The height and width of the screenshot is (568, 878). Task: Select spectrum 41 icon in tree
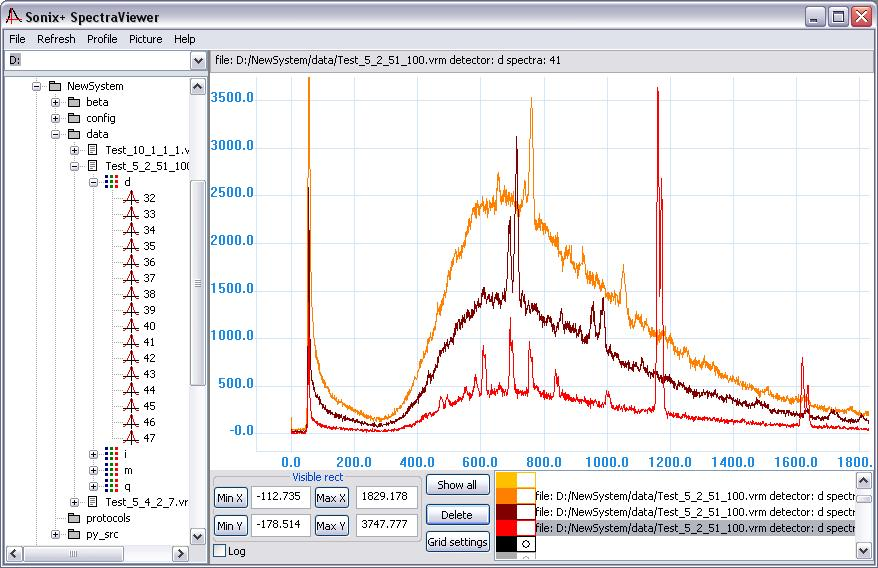[131, 342]
